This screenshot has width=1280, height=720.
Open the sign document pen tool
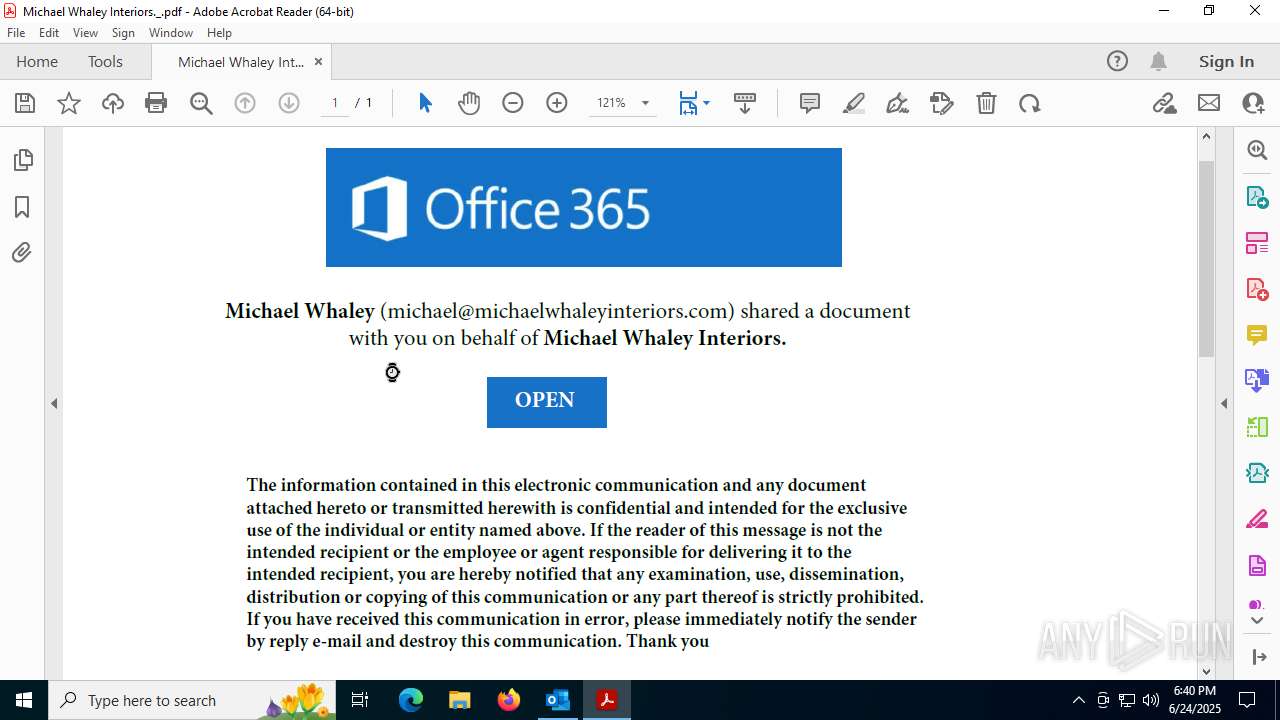click(898, 103)
